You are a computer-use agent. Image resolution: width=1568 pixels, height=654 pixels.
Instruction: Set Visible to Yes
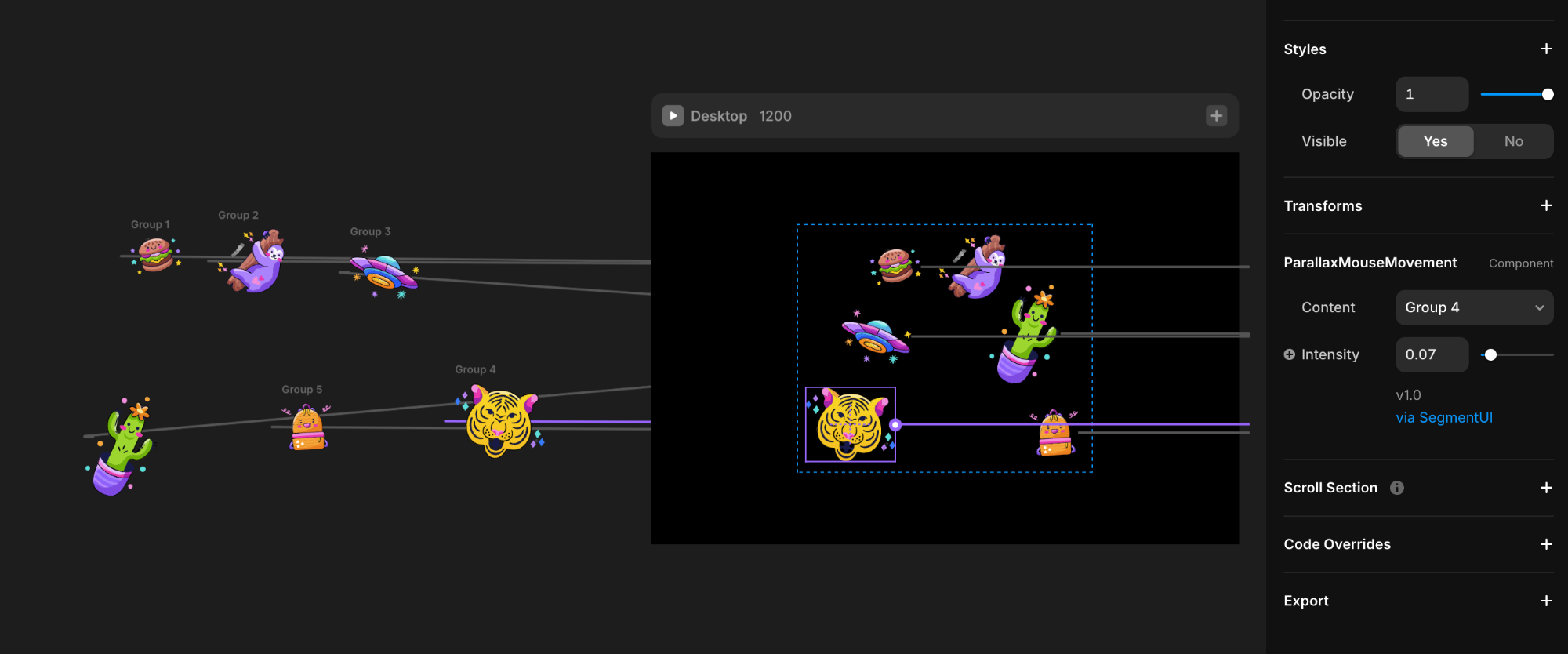[x=1435, y=141]
